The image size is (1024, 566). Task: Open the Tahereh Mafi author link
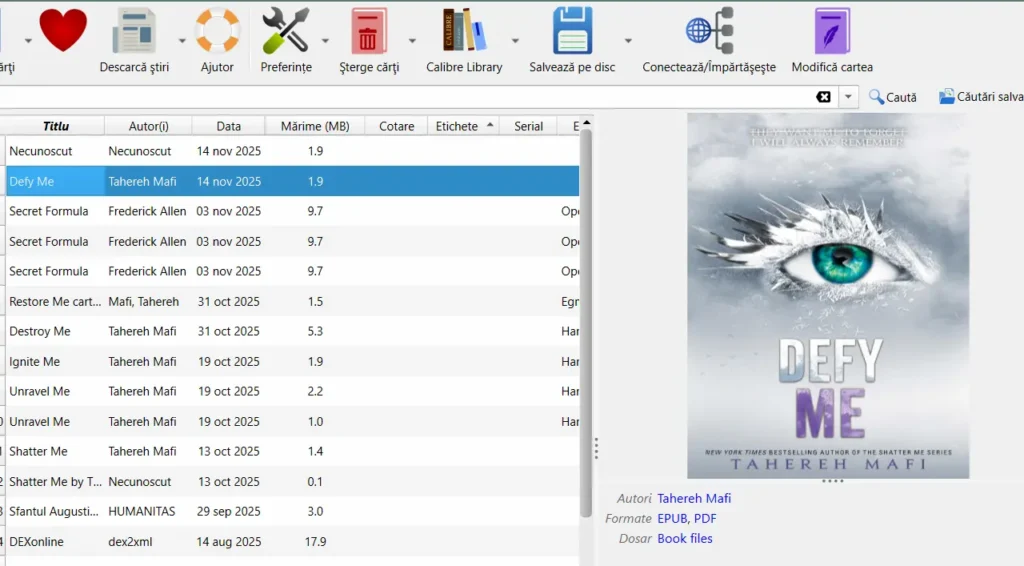[694, 498]
